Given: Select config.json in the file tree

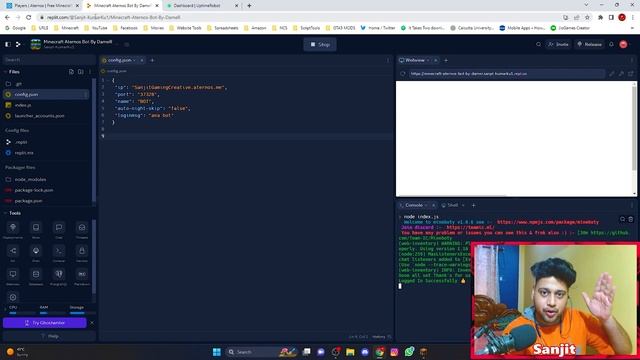Looking at the screenshot, I should tap(46, 94).
